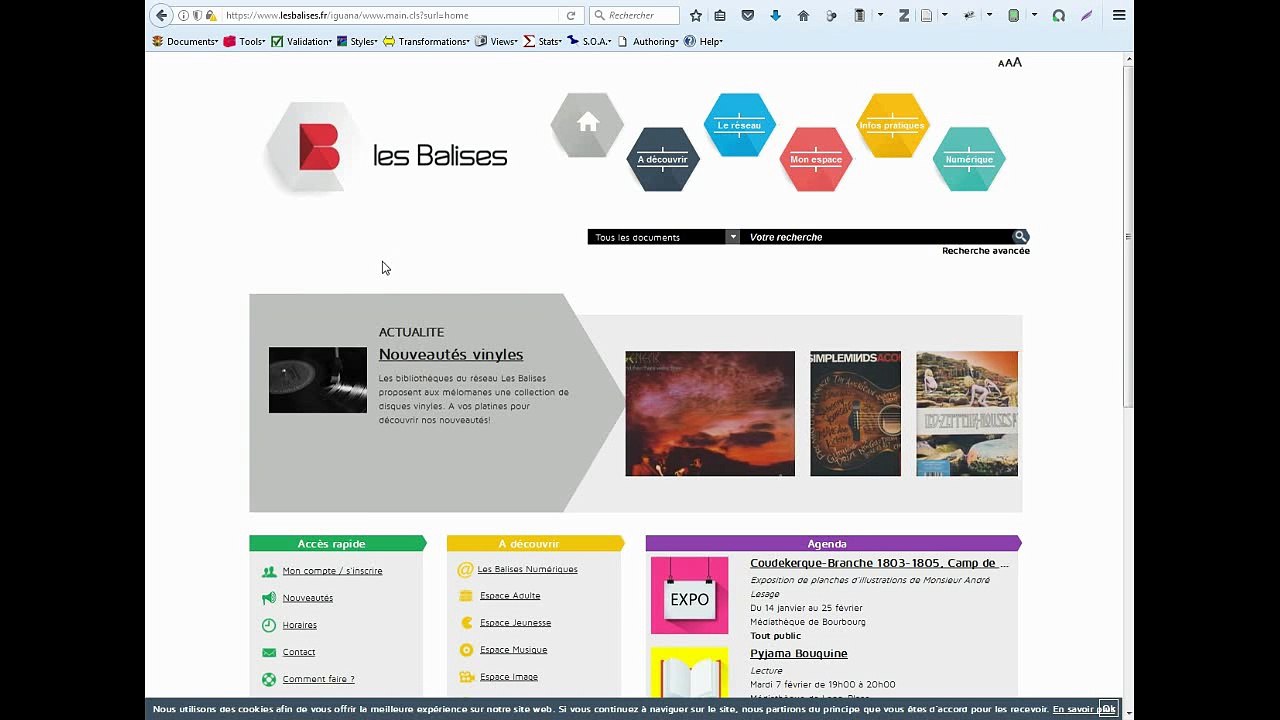This screenshot has width=1280, height=720.
Task: Click the envelope icon beside Contact
Action: click(269, 652)
